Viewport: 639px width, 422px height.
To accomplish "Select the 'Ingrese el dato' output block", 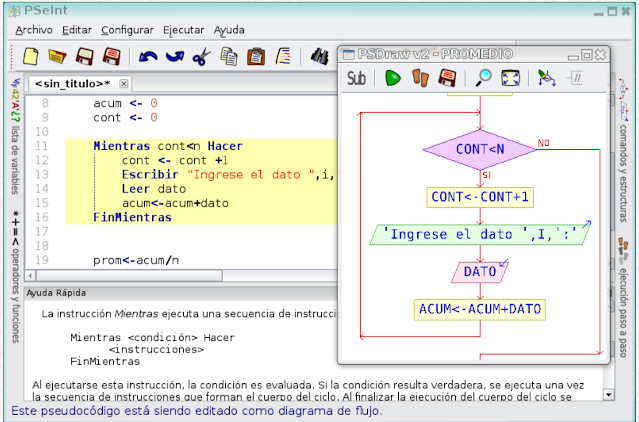I will pos(480,234).
